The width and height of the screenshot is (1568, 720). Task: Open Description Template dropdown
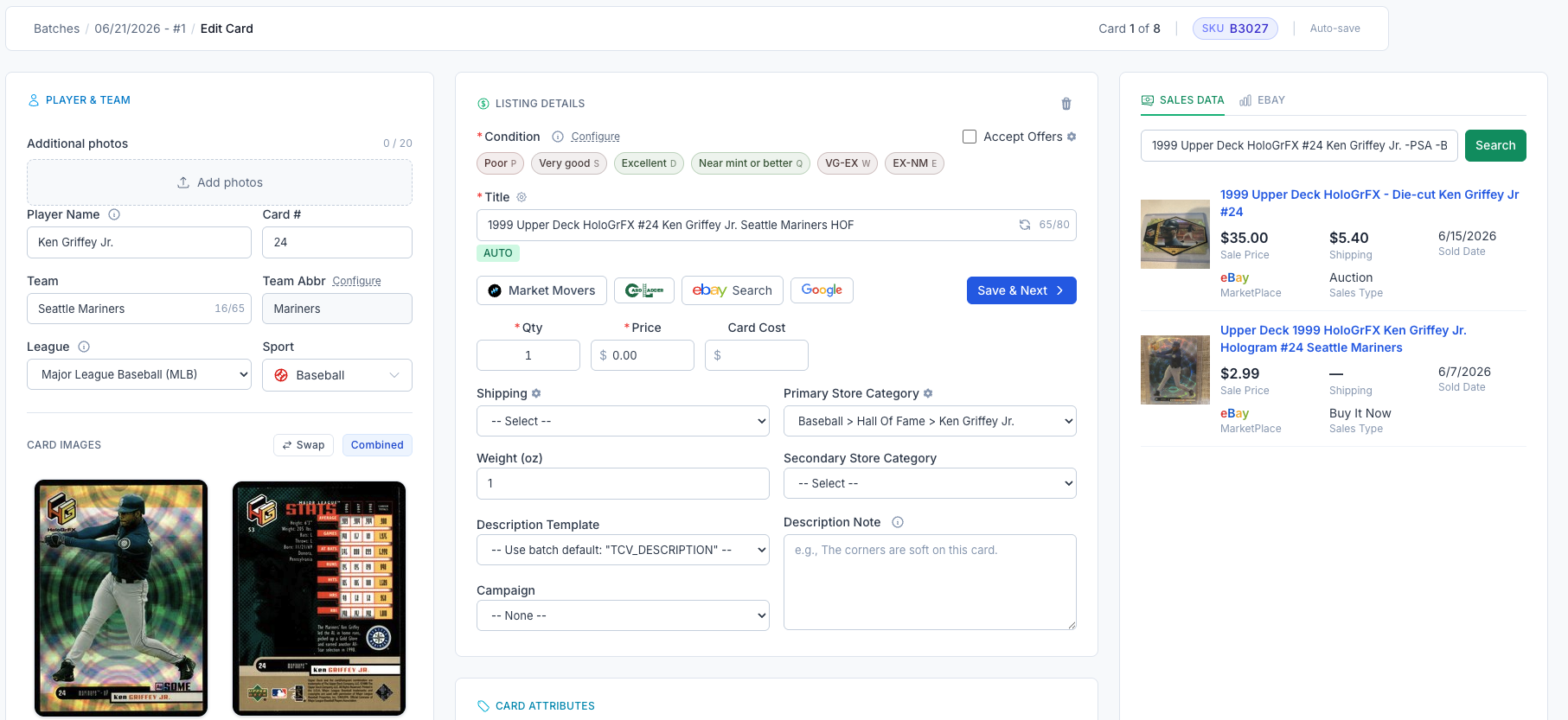(x=623, y=550)
